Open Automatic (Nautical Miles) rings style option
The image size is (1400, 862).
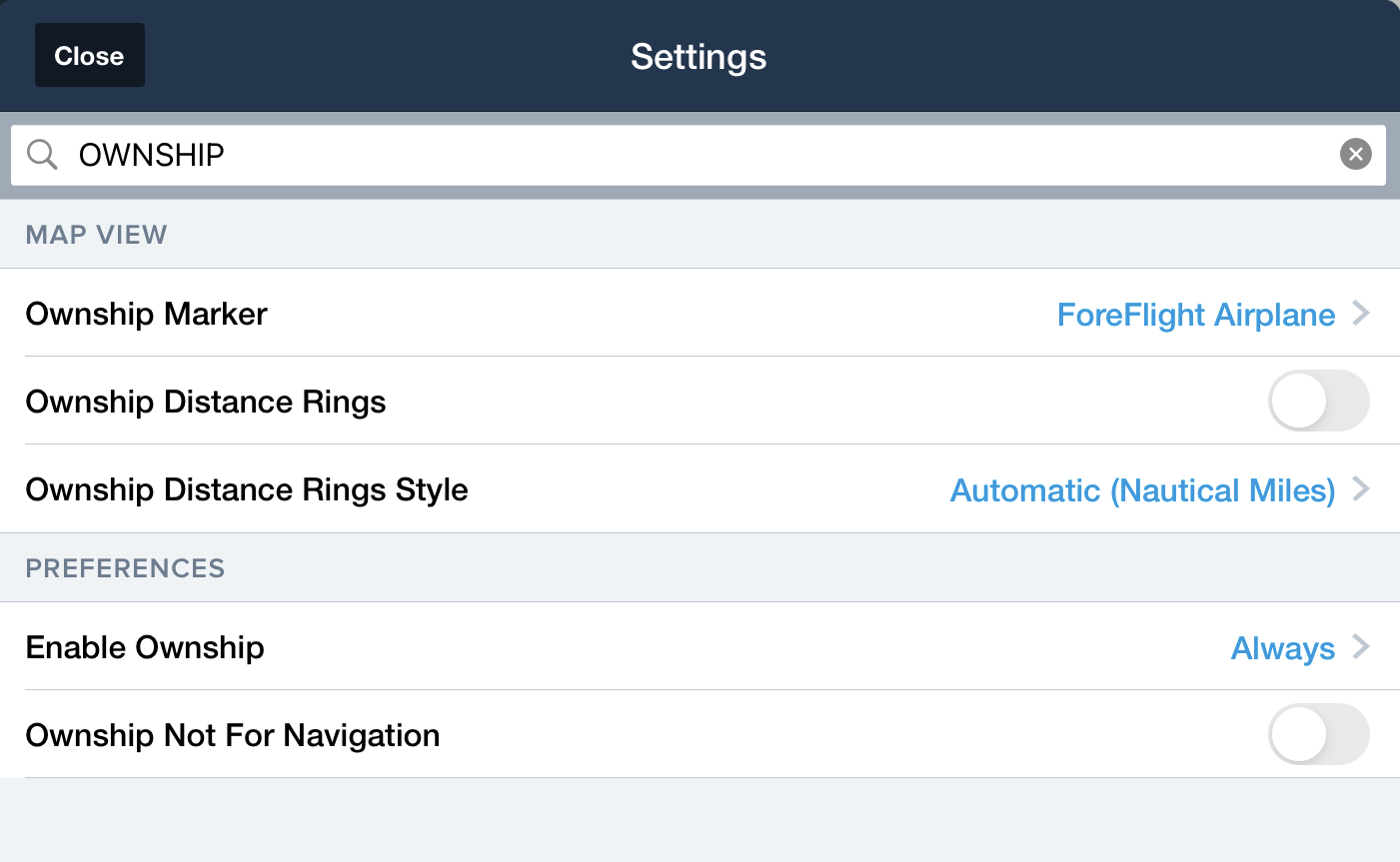point(1144,490)
